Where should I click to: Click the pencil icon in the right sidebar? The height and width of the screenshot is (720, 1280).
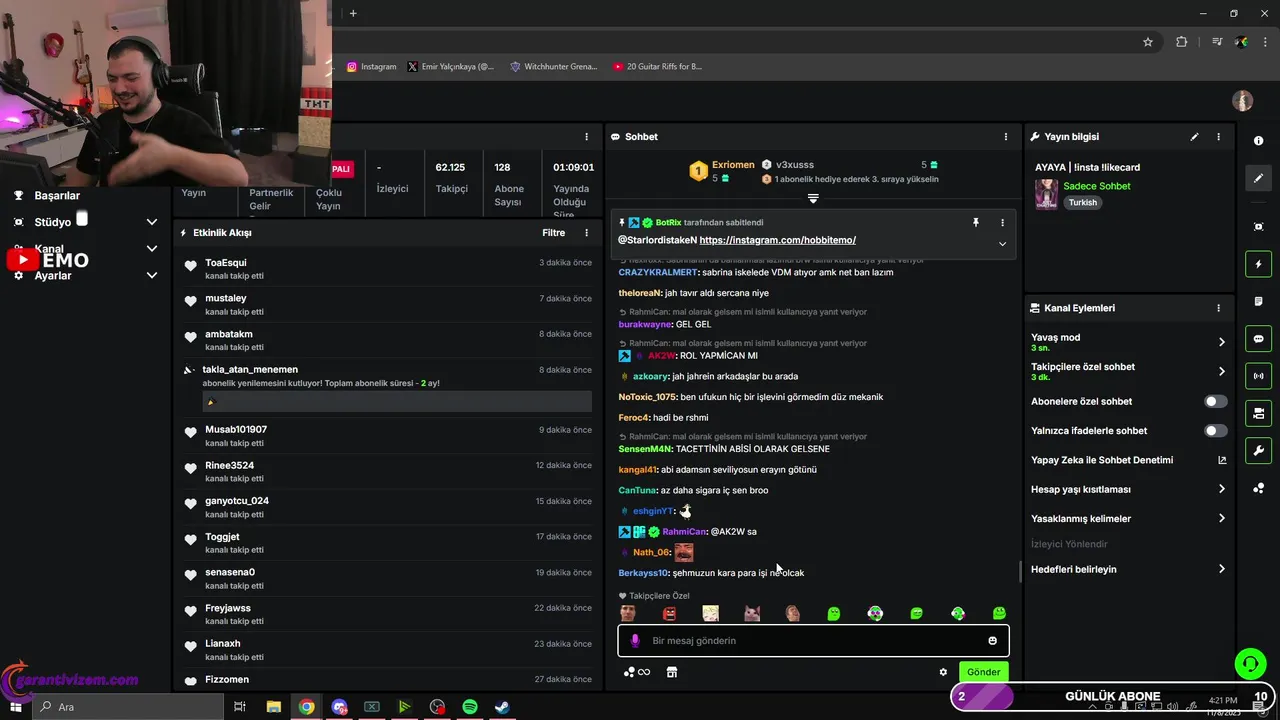(x=1259, y=178)
